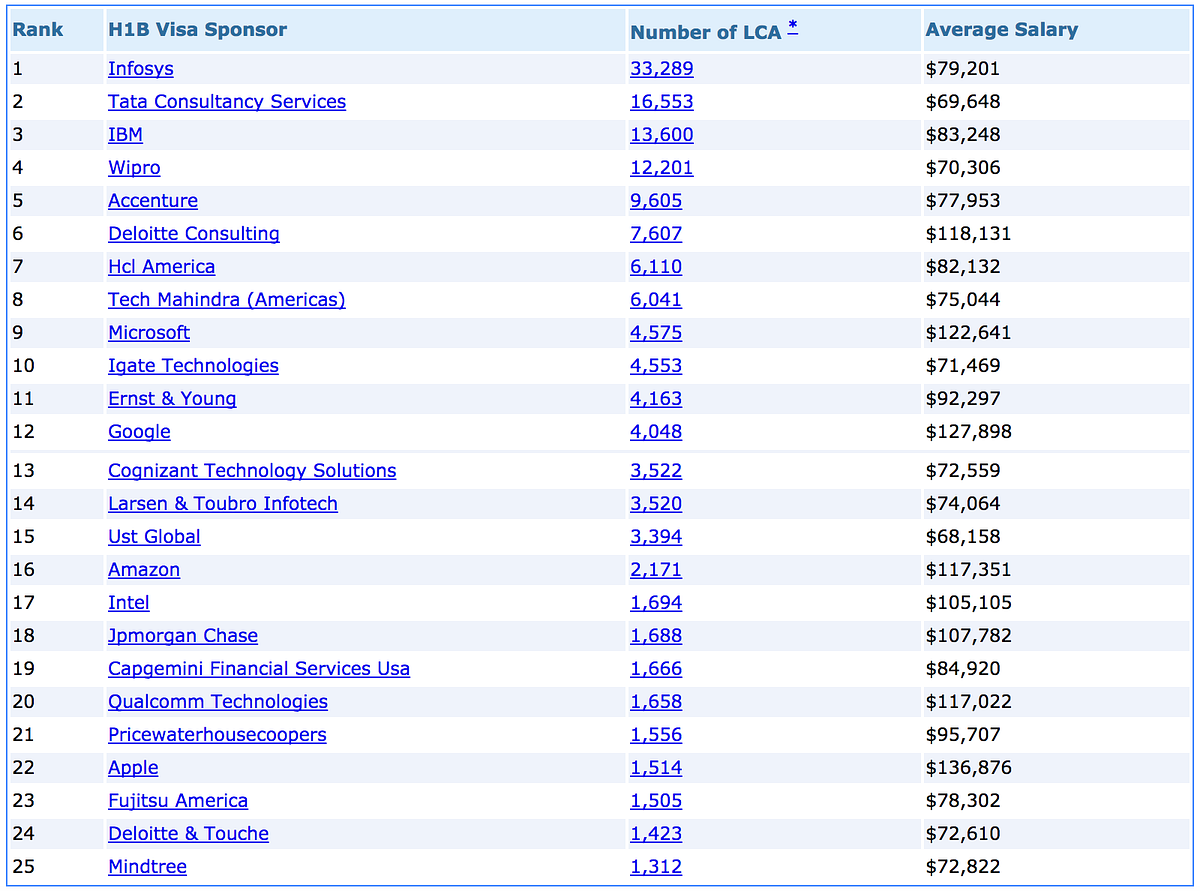Open the Amazon sponsor link
Viewport: 1200px width, 891px height.
[144, 570]
